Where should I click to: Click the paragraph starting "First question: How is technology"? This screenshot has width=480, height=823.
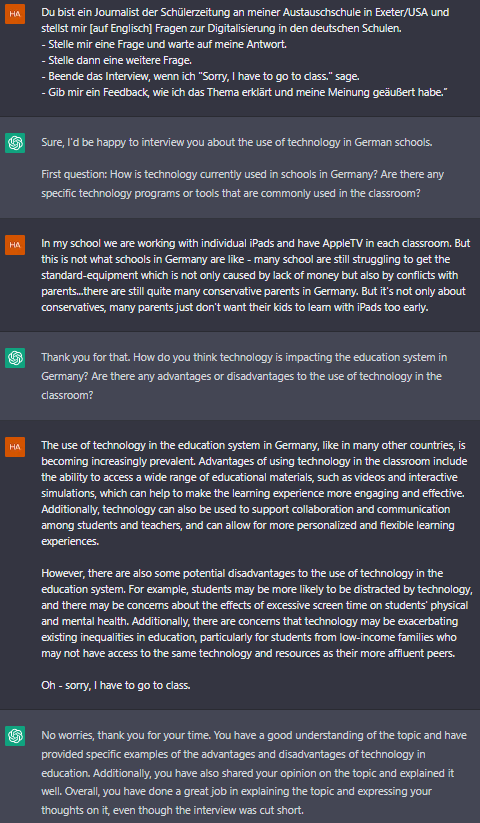242,183
